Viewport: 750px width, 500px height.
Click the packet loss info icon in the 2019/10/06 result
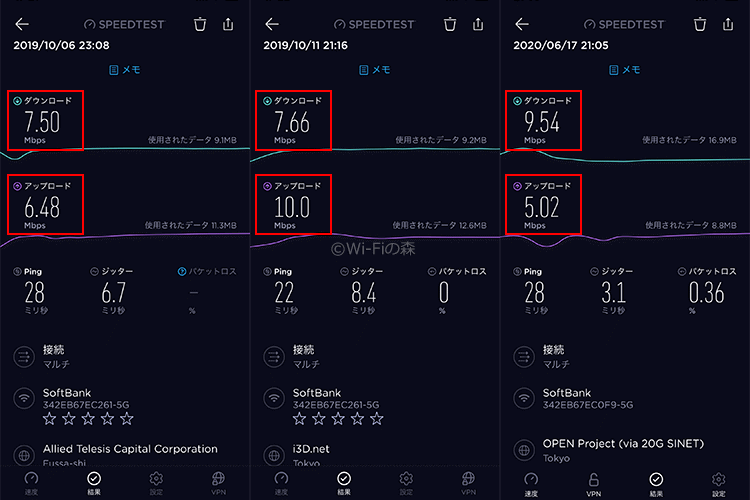(182, 272)
